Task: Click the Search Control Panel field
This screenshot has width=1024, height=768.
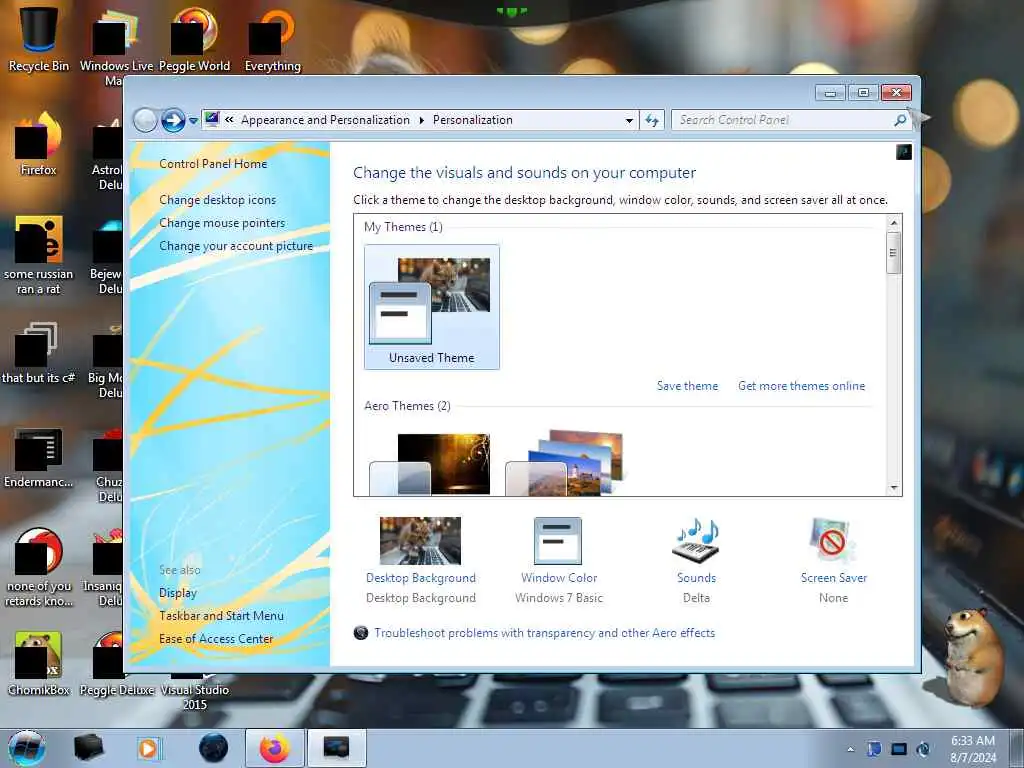Action: coord(784,120)
